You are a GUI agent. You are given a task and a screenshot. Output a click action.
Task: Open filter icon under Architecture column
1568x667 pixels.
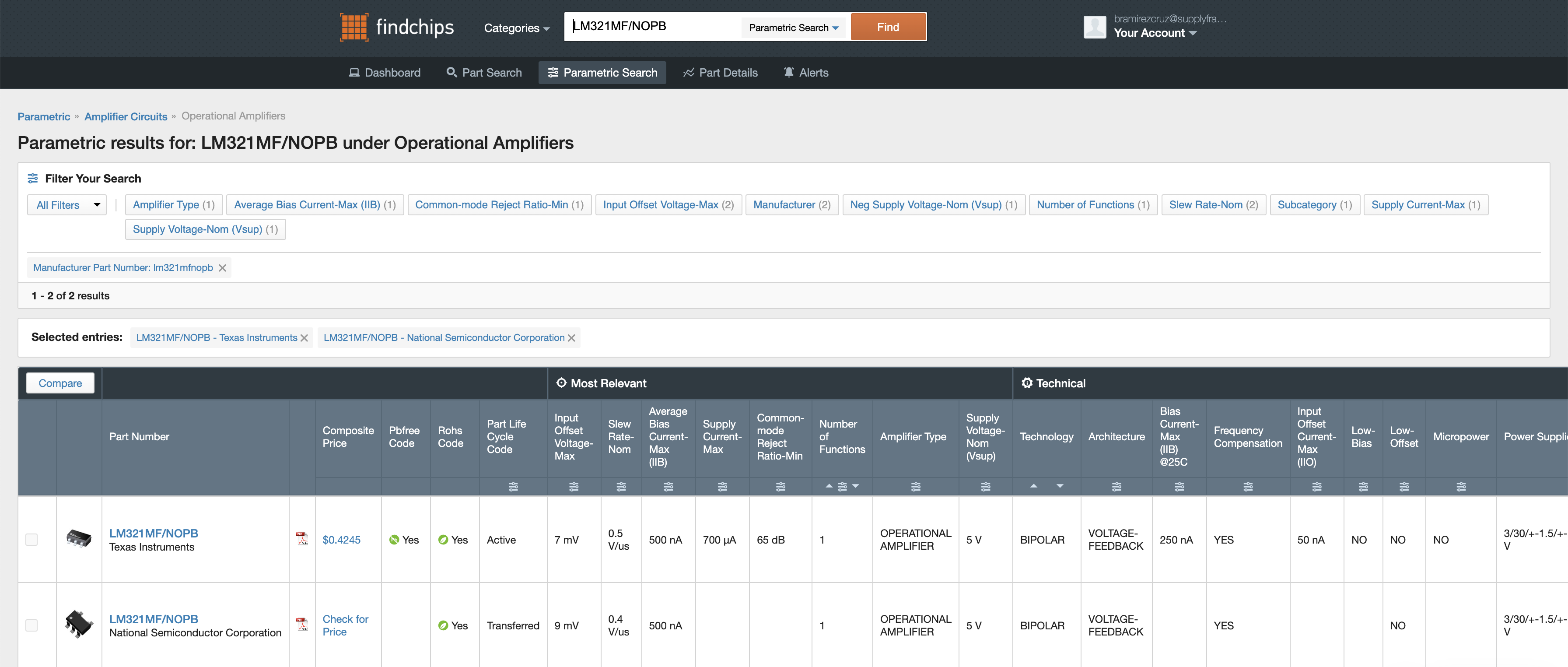[1116, 487]
